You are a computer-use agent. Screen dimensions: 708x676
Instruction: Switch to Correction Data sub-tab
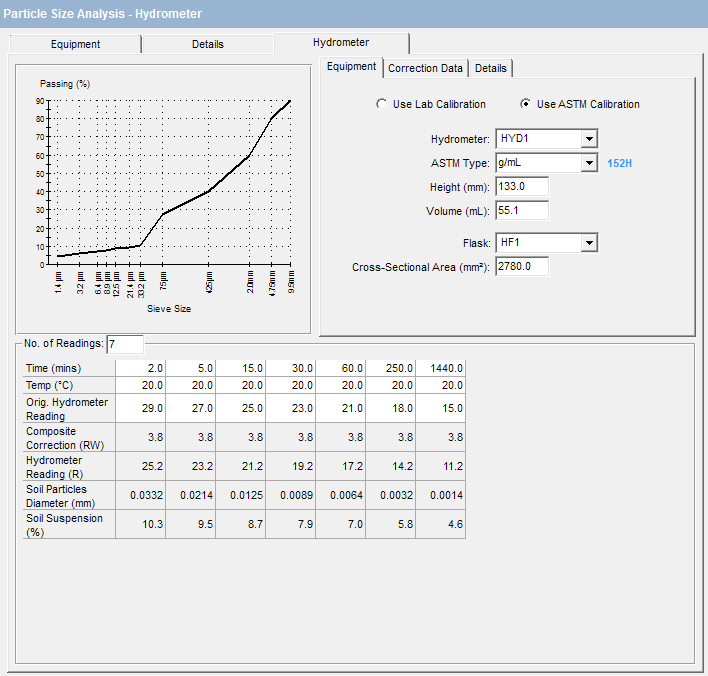[425, 68]
